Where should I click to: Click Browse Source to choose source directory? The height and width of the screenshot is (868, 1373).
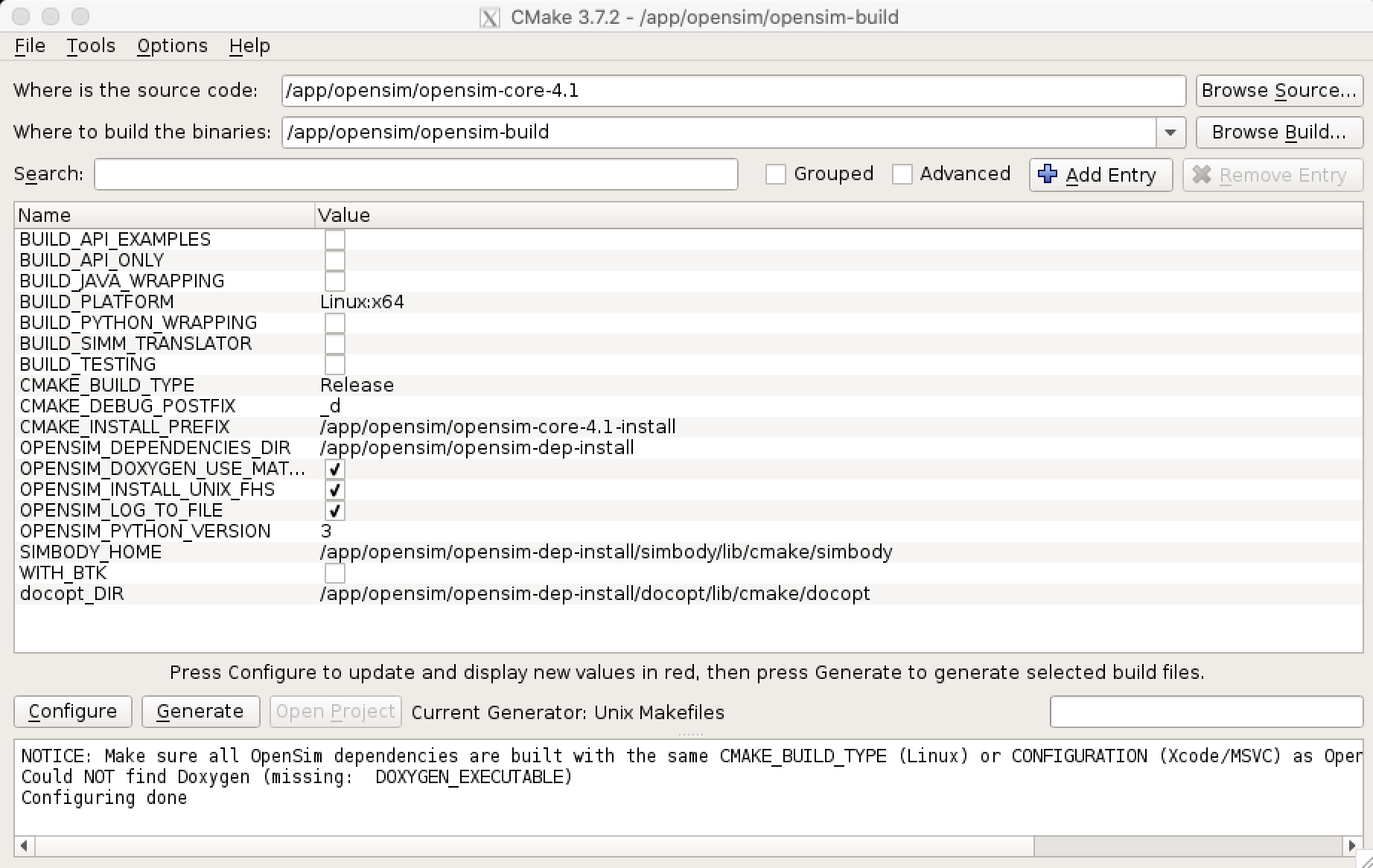(x=1278, y=90)
